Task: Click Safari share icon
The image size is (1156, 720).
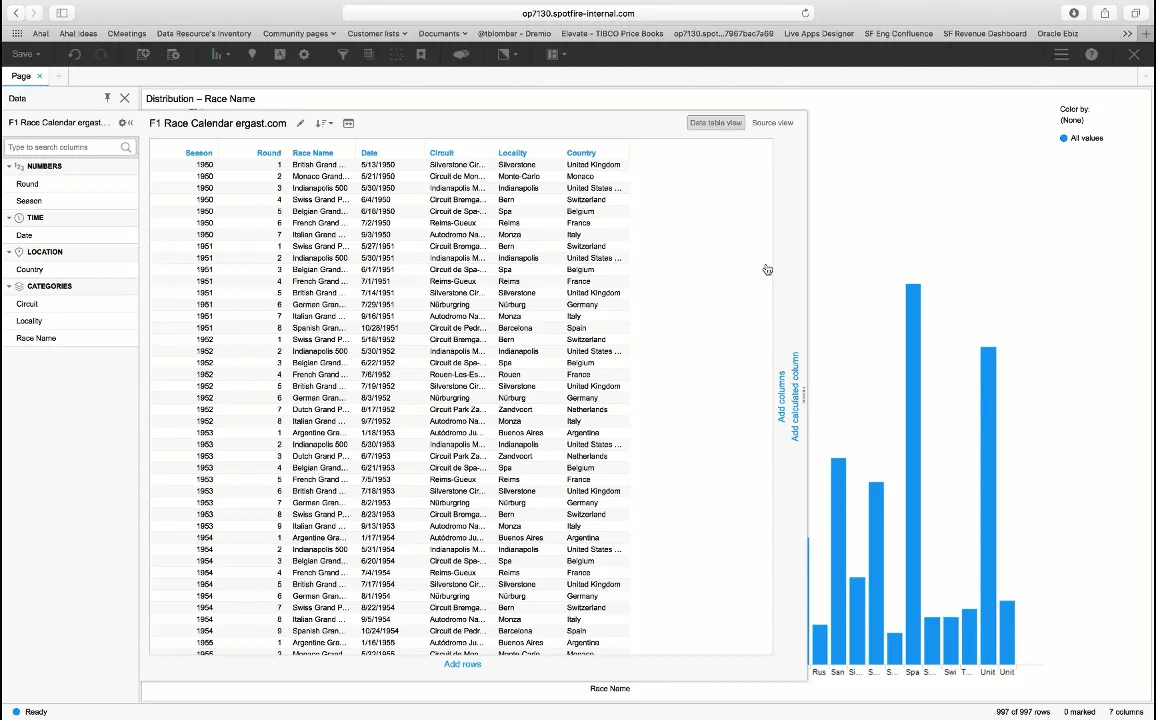Action: (x=1105, y=13)
